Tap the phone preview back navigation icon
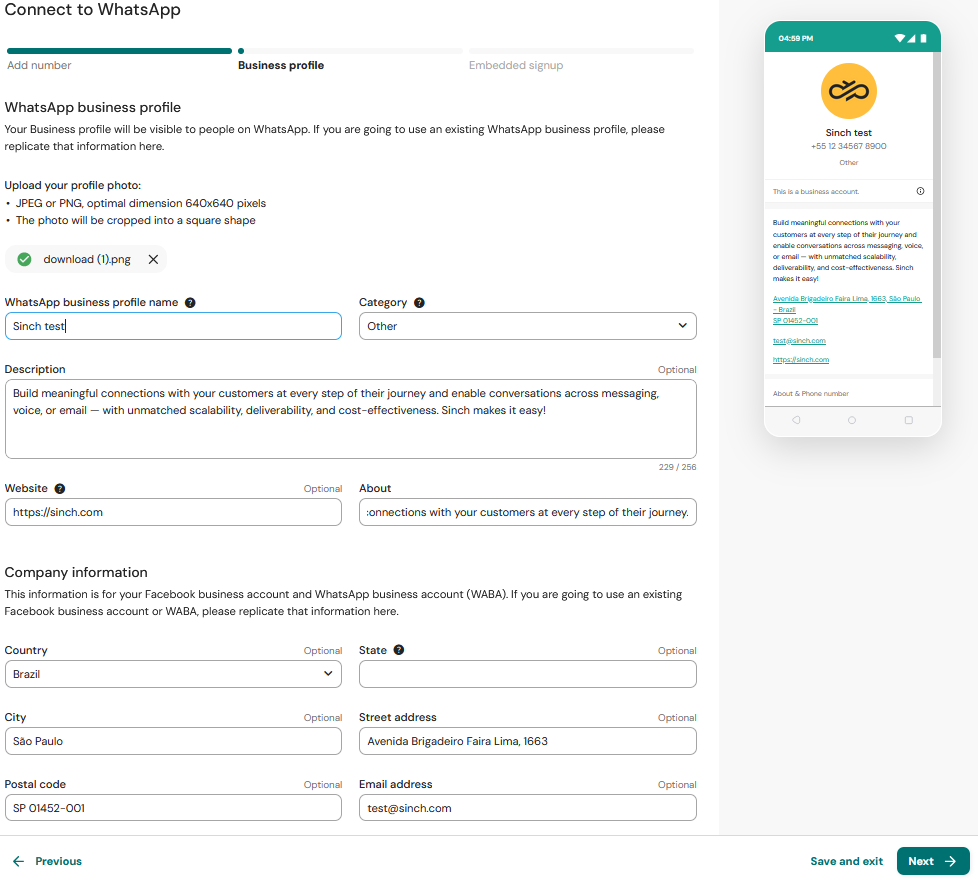Screen dimensions: 978x885 (x=796, y=420)
